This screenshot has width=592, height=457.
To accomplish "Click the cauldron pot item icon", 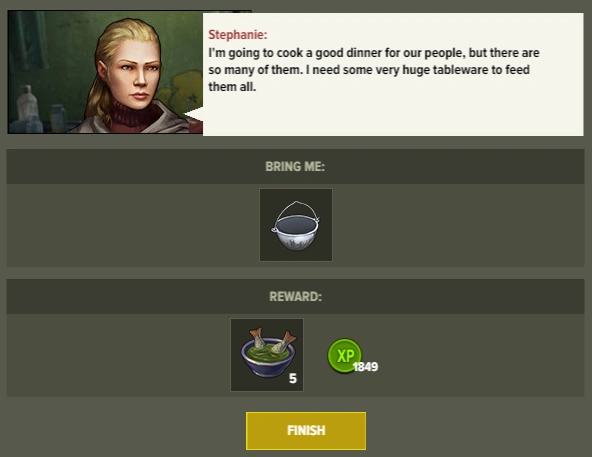I will (x=296, y=225).
